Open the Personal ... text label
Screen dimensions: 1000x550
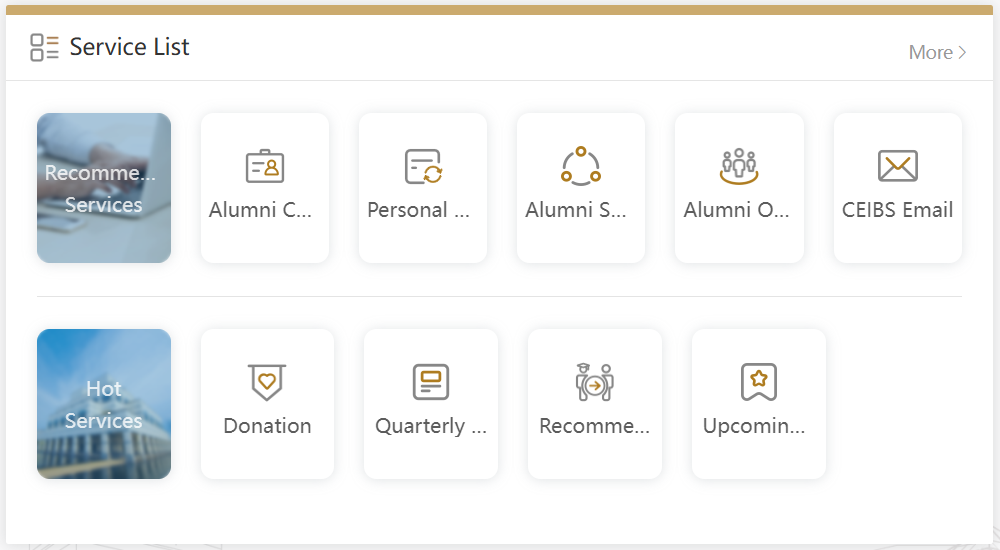coord(418,210)
